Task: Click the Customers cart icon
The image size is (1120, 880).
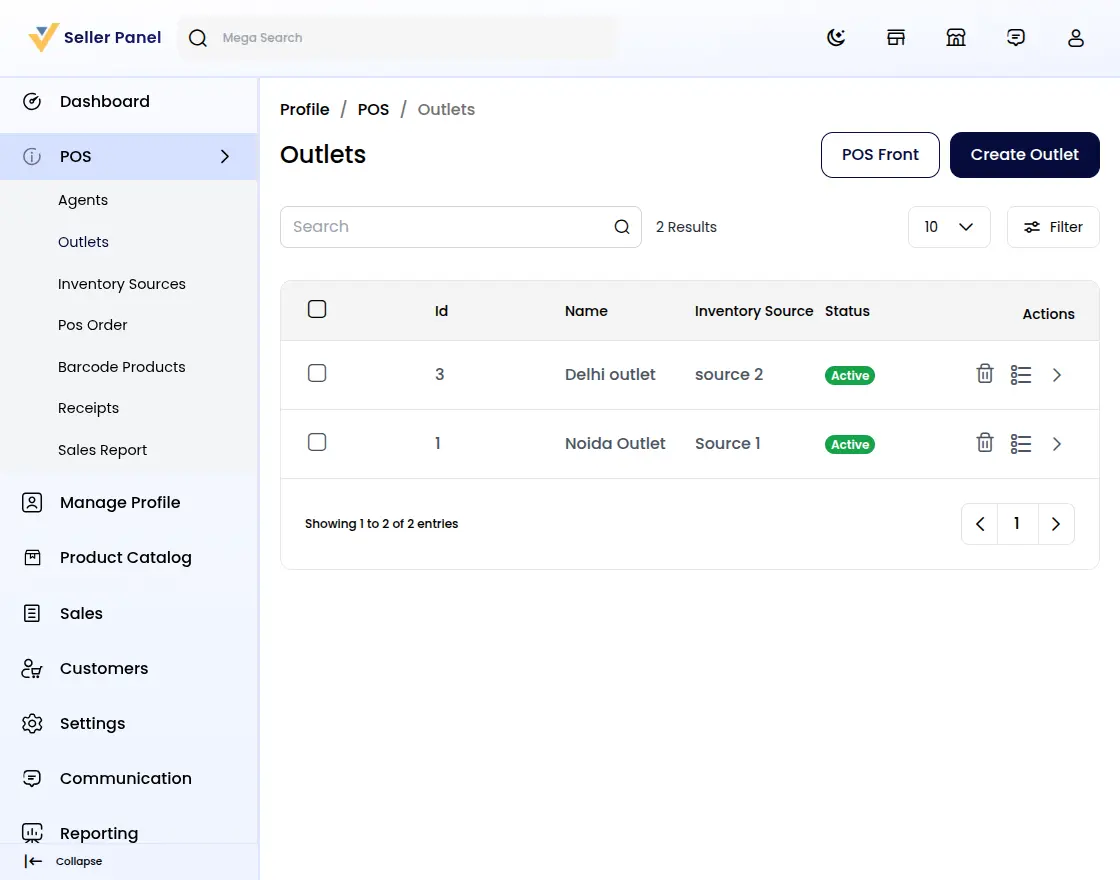Action: point(32,669)
